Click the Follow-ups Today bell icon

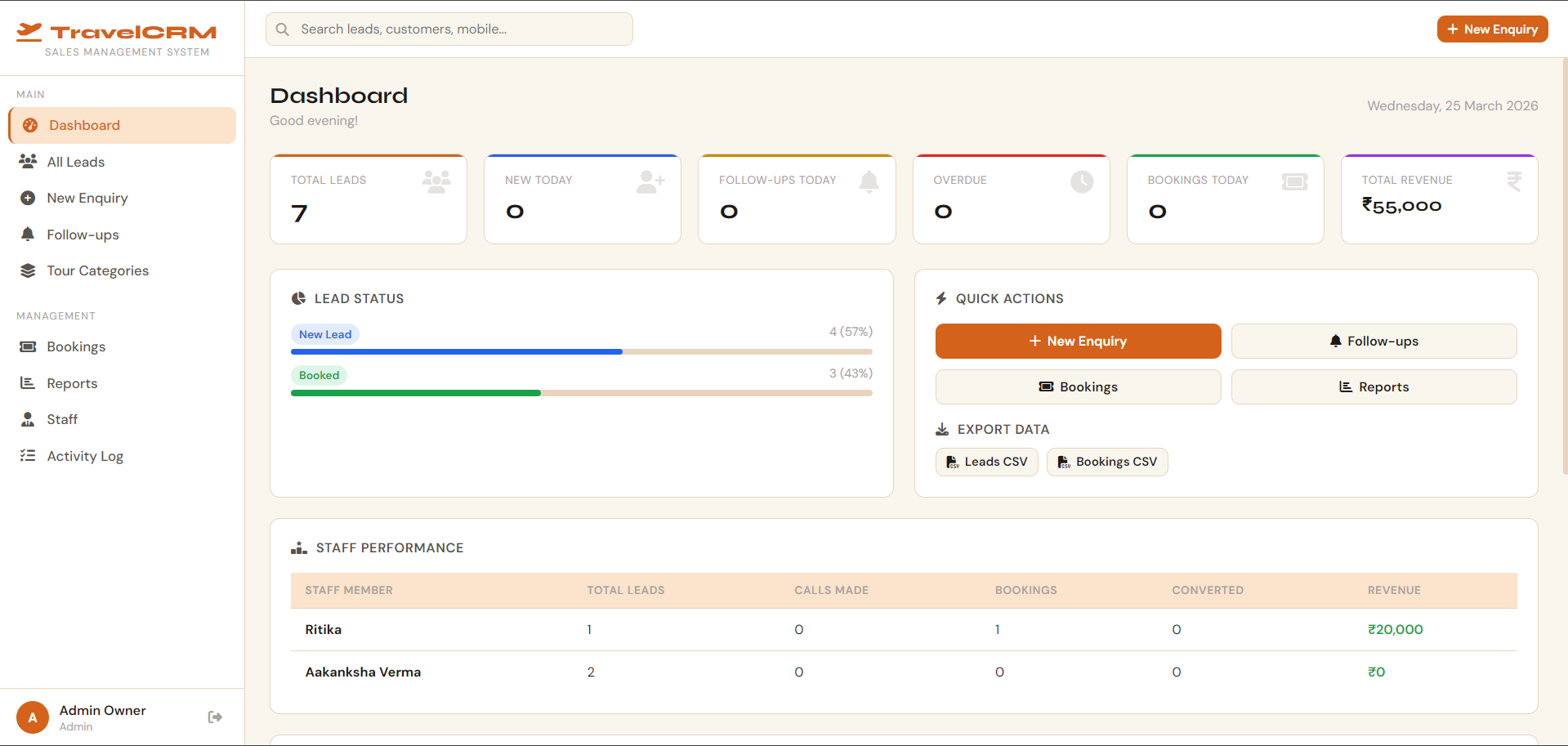869,181
